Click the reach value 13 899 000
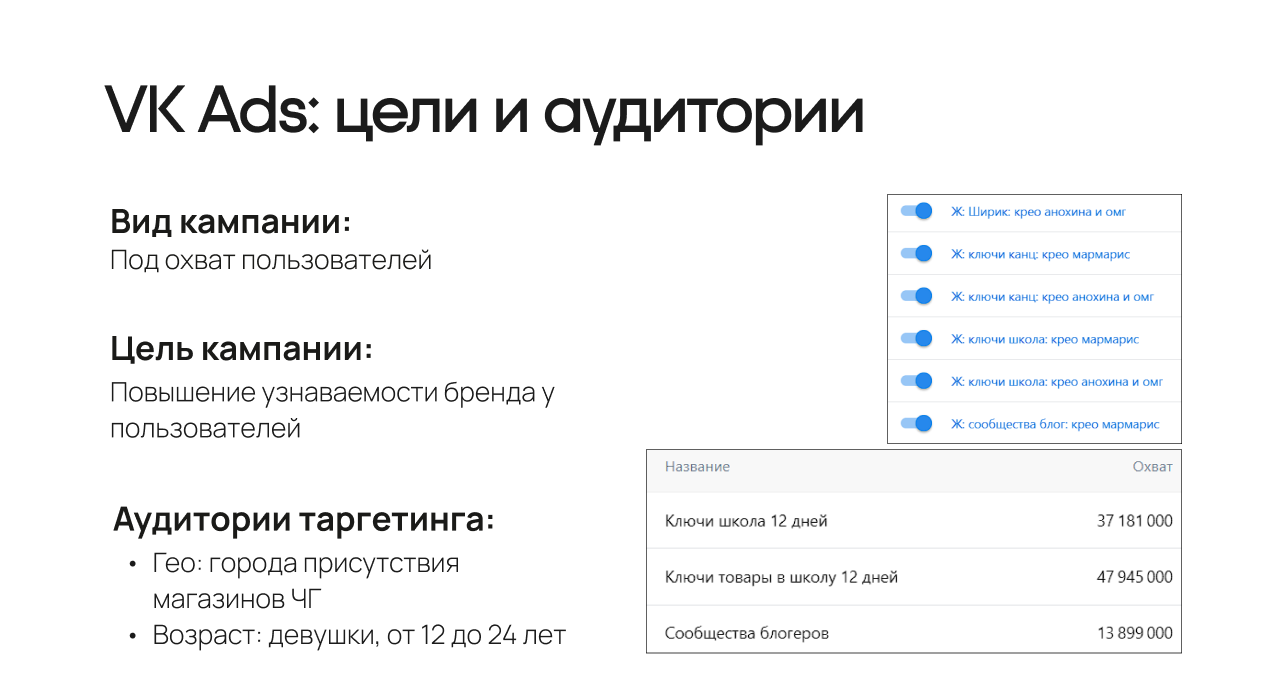The width and height of the screenshot is (1280, 683). (x=1134, y=633)
